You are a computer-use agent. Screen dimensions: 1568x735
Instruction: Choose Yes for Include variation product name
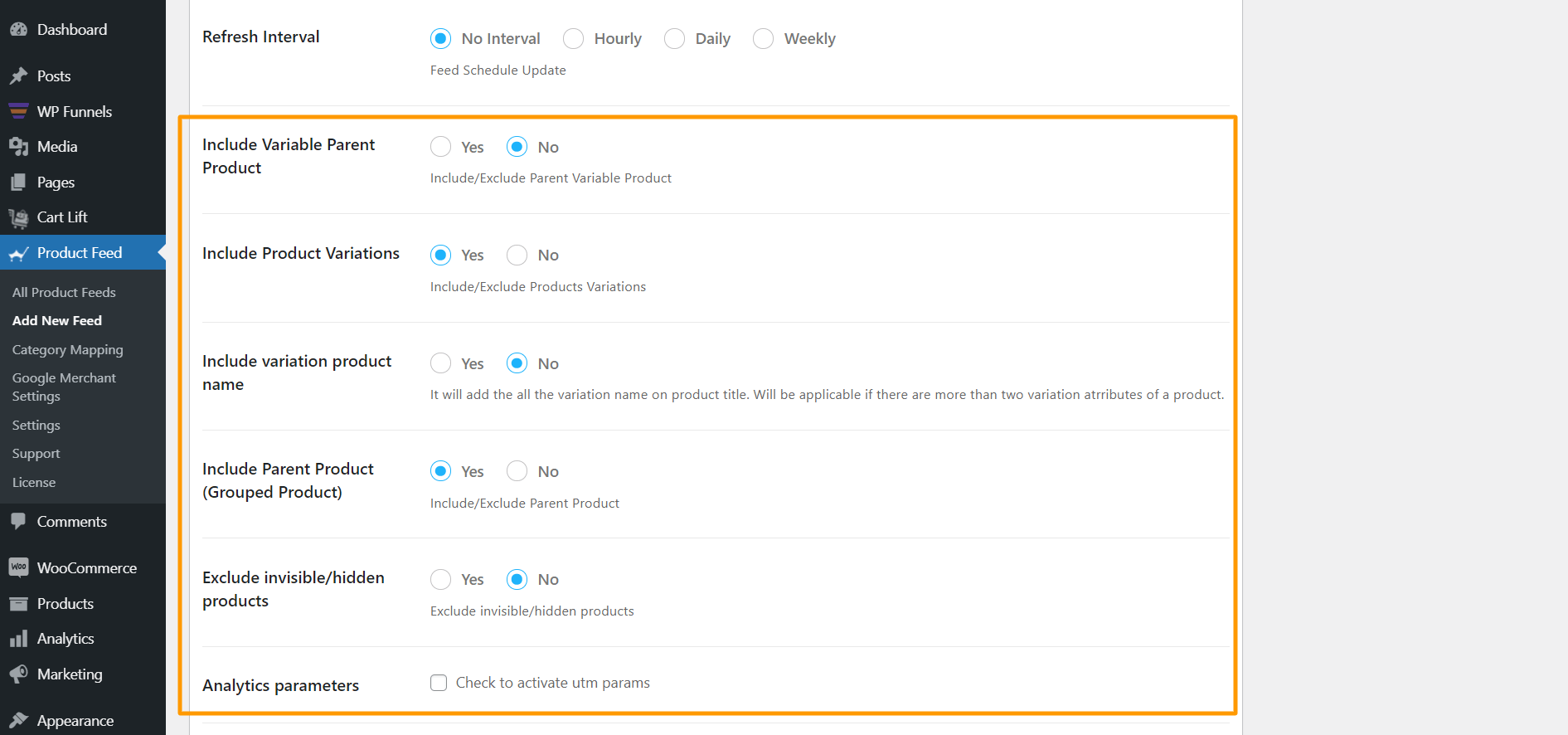[x=440, y=363]
